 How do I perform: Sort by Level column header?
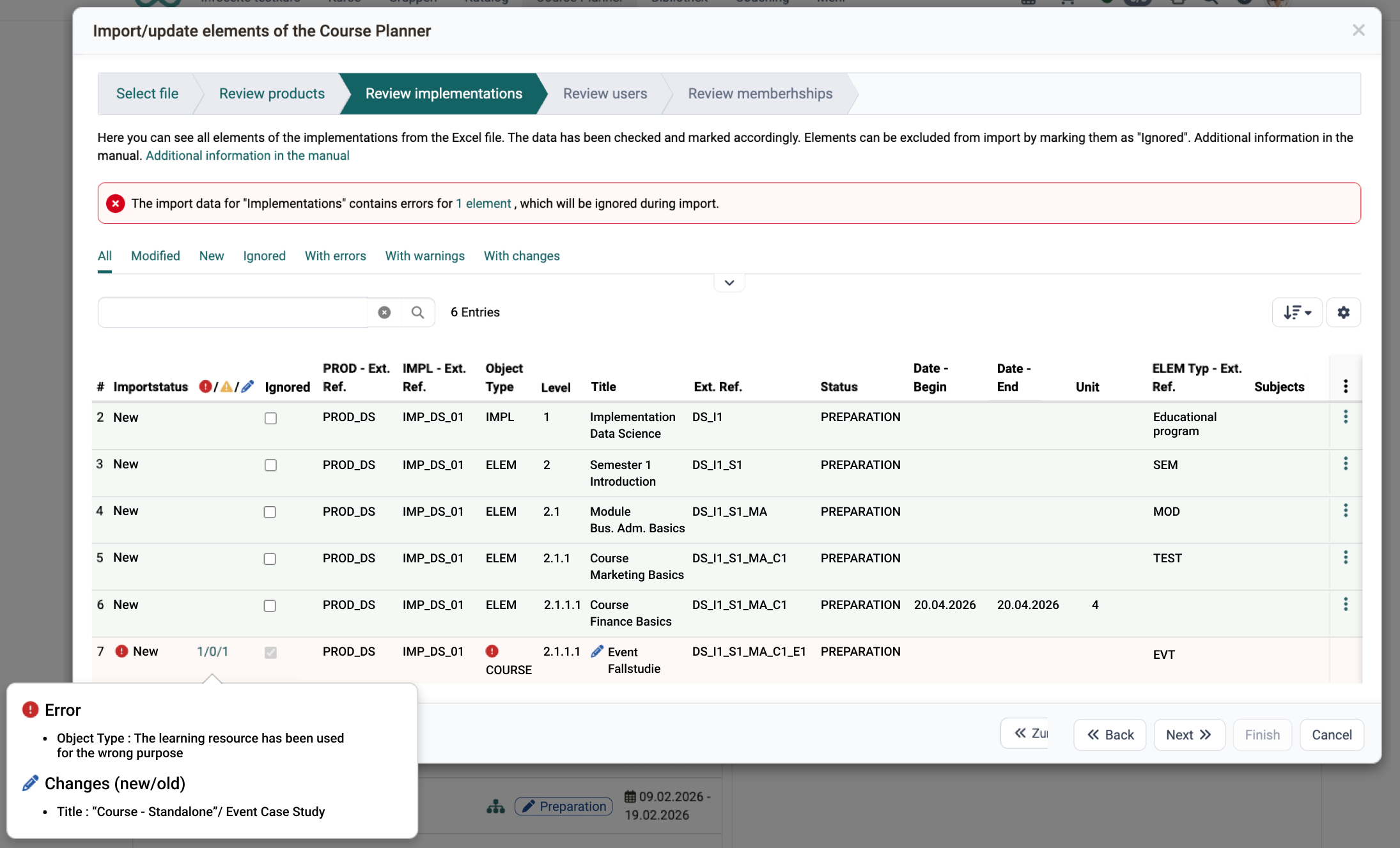[x=556, y=387]
